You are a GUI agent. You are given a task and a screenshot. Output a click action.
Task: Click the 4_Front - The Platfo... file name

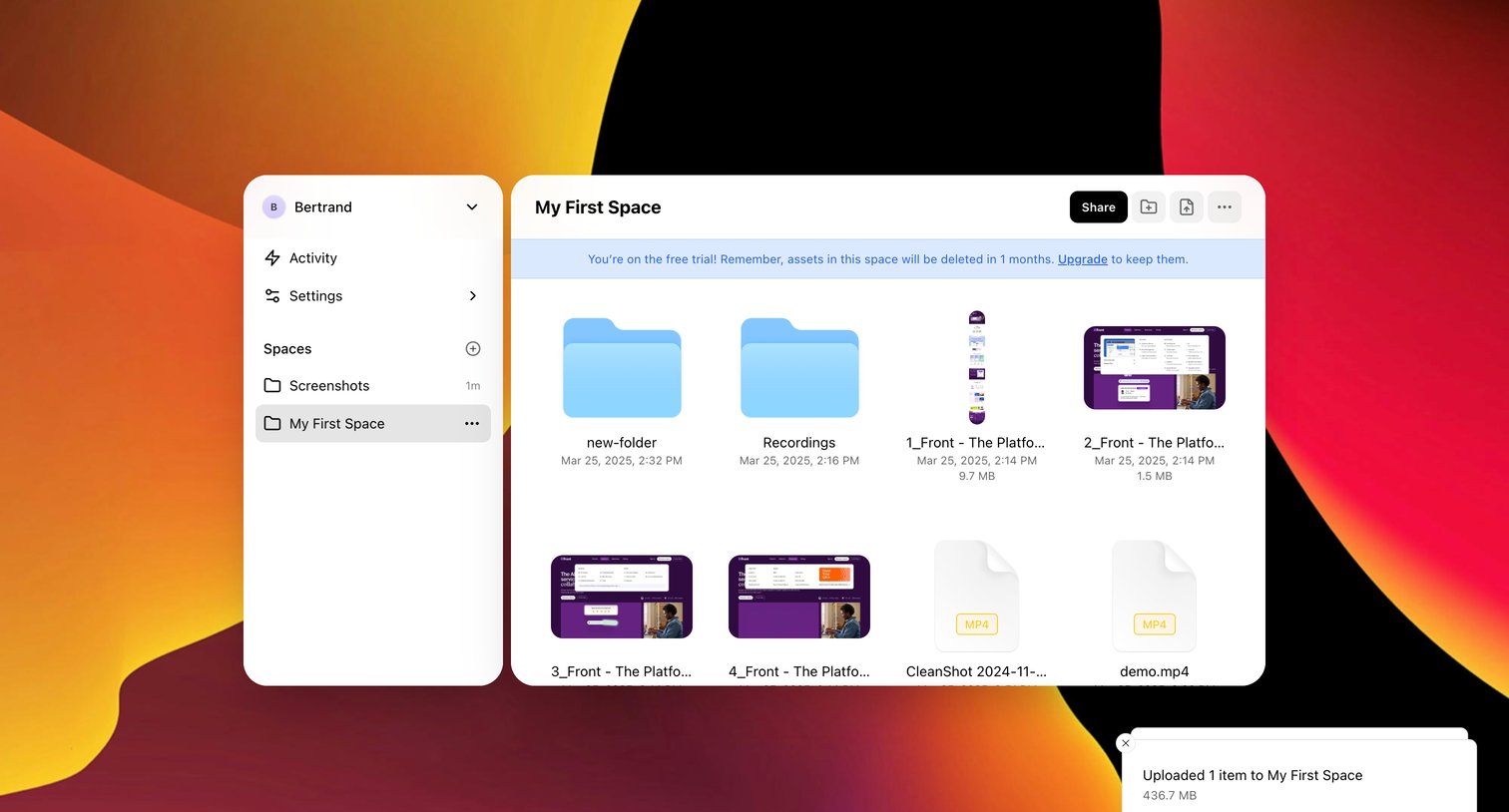point(799,672)
